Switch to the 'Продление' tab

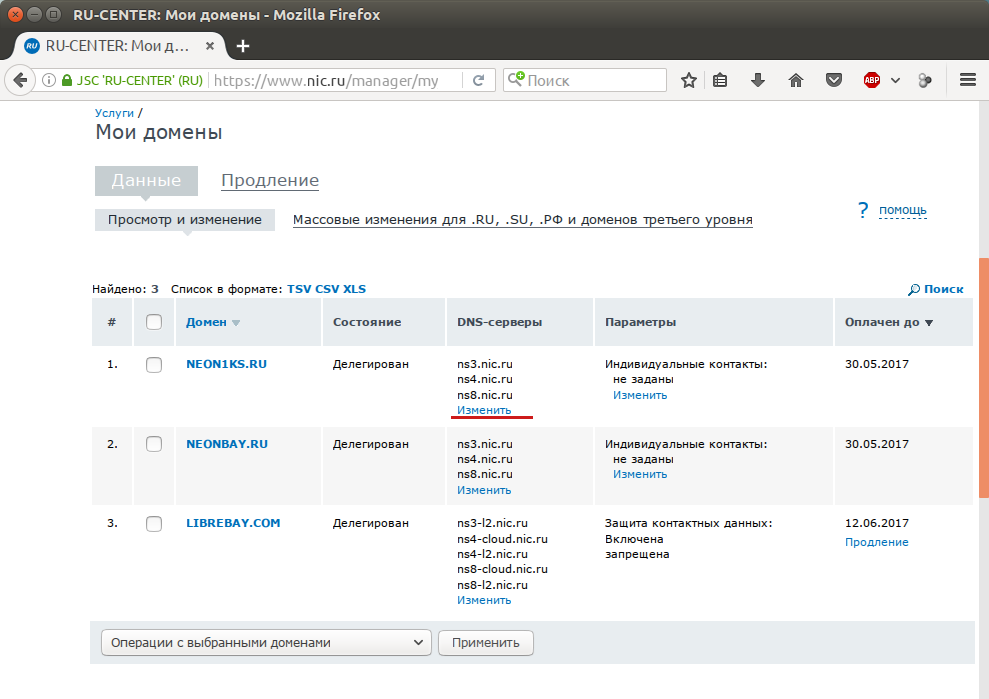point(270,180)
